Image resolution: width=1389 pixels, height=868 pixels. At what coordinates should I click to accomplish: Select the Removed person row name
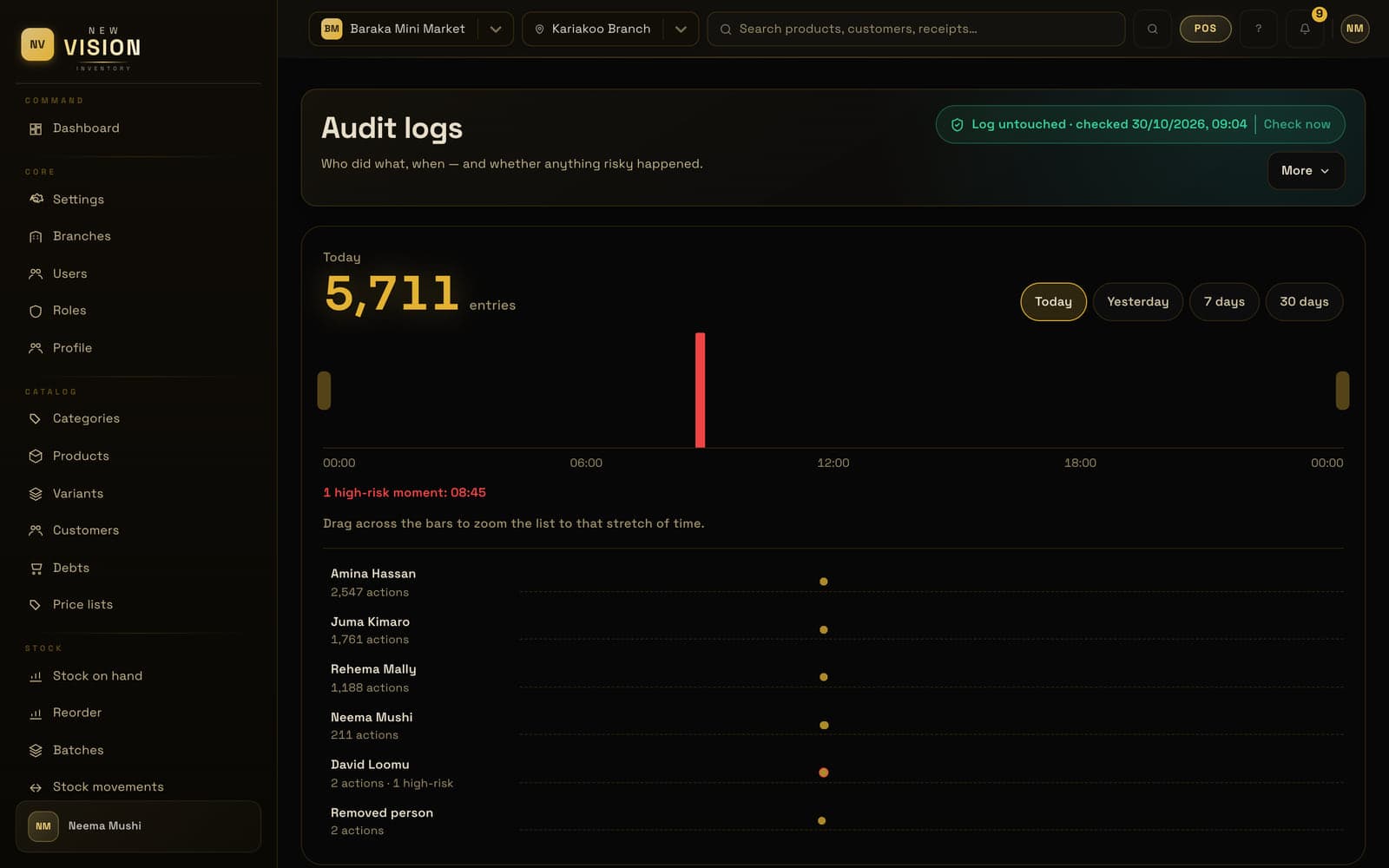click(382, 813)
